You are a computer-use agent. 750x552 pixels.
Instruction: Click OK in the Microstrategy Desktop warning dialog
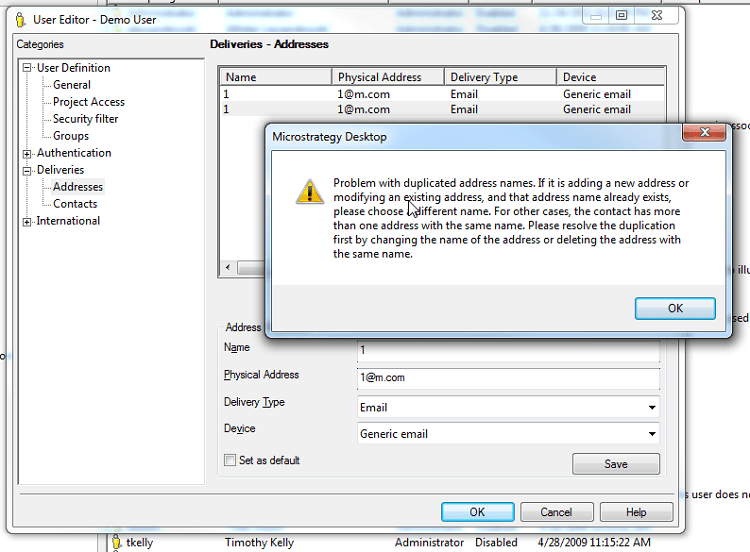coord(675,309)
